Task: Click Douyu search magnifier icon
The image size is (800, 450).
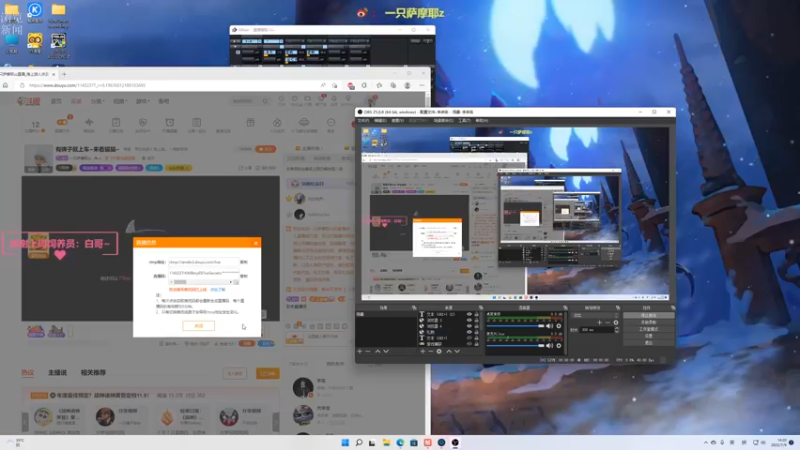Action: pyautogui.click(x=265, y=101)
